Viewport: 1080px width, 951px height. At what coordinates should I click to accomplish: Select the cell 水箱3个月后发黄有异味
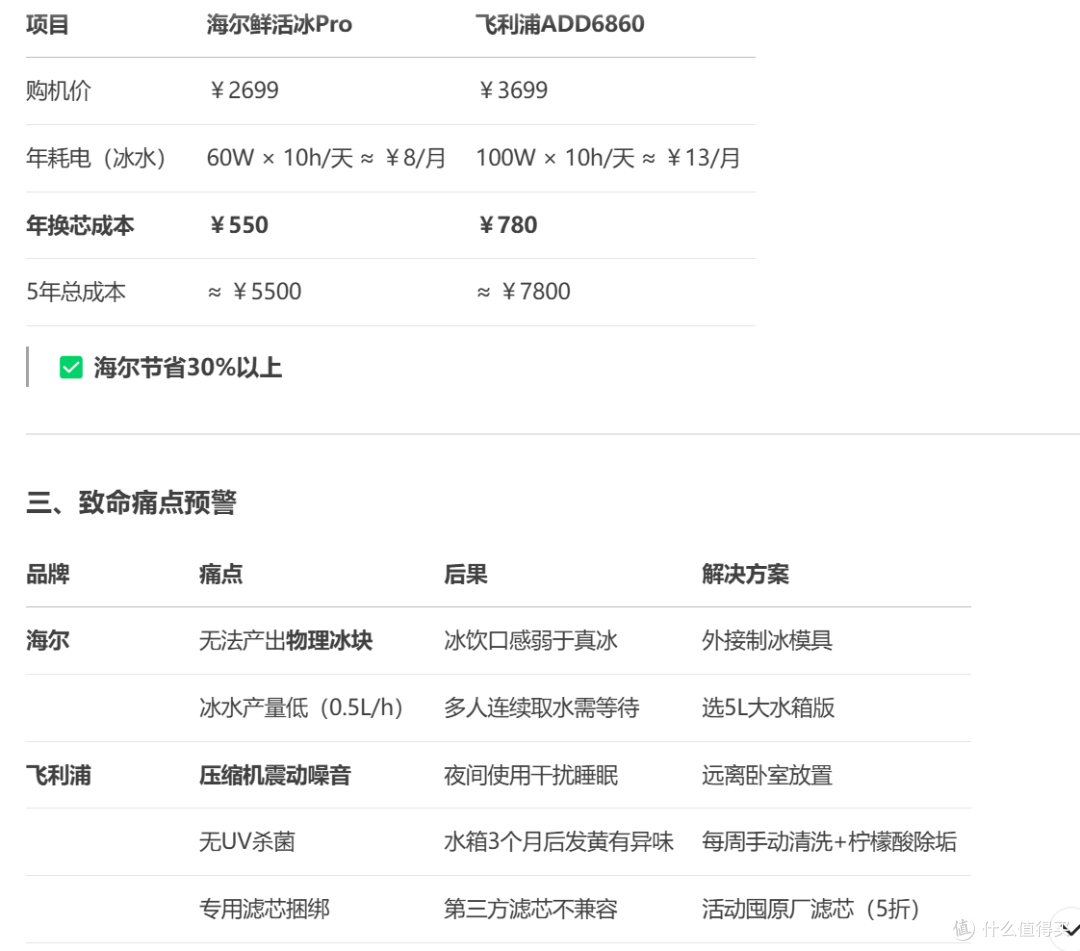(x=559, y=842)
